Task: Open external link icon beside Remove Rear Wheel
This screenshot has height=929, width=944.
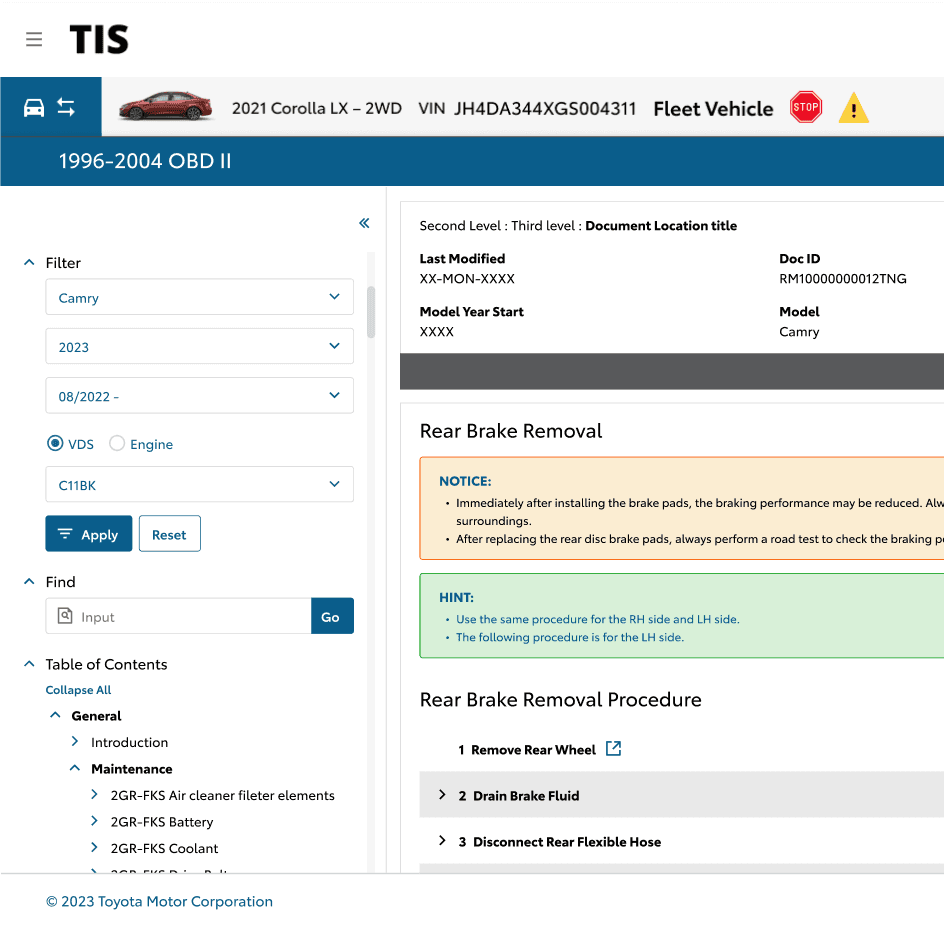Action: (613, 748)
